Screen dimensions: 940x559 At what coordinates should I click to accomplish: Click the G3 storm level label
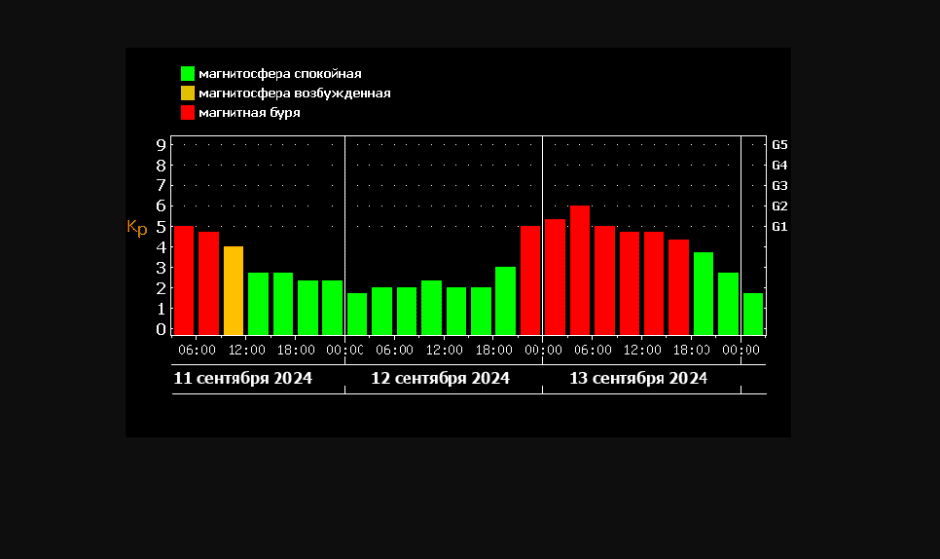tap(780, 185)
